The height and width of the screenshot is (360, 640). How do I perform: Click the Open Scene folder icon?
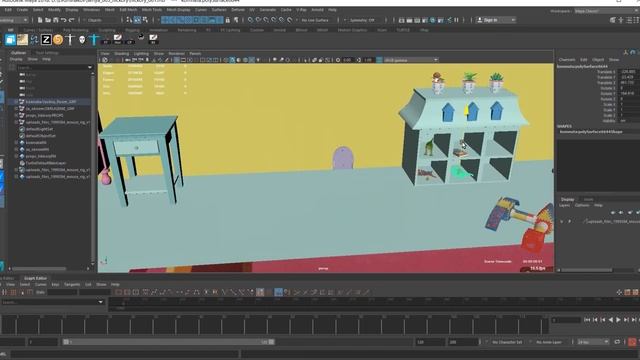click(x=48, y=20)
